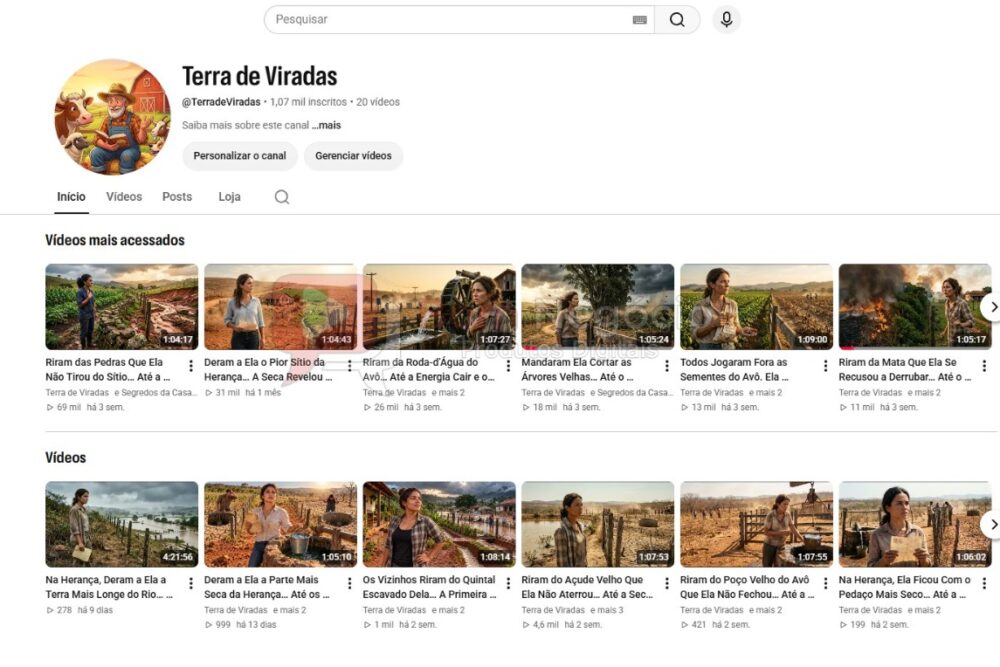Open options menu for Mandaram Ela Cortar video
The width and height of the screenshot is (1000, 667).
tap(667, 365)
